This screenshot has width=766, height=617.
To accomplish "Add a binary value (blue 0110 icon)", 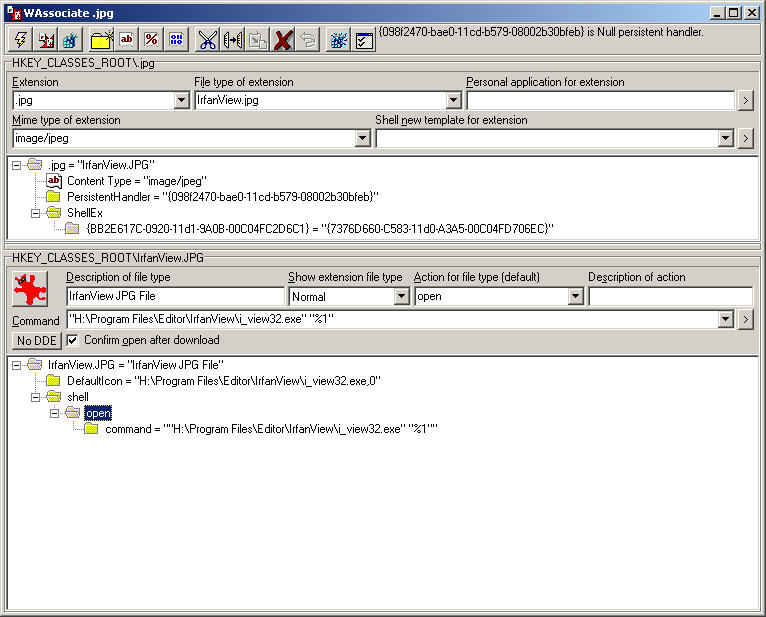I will click(x=176, y=40).
